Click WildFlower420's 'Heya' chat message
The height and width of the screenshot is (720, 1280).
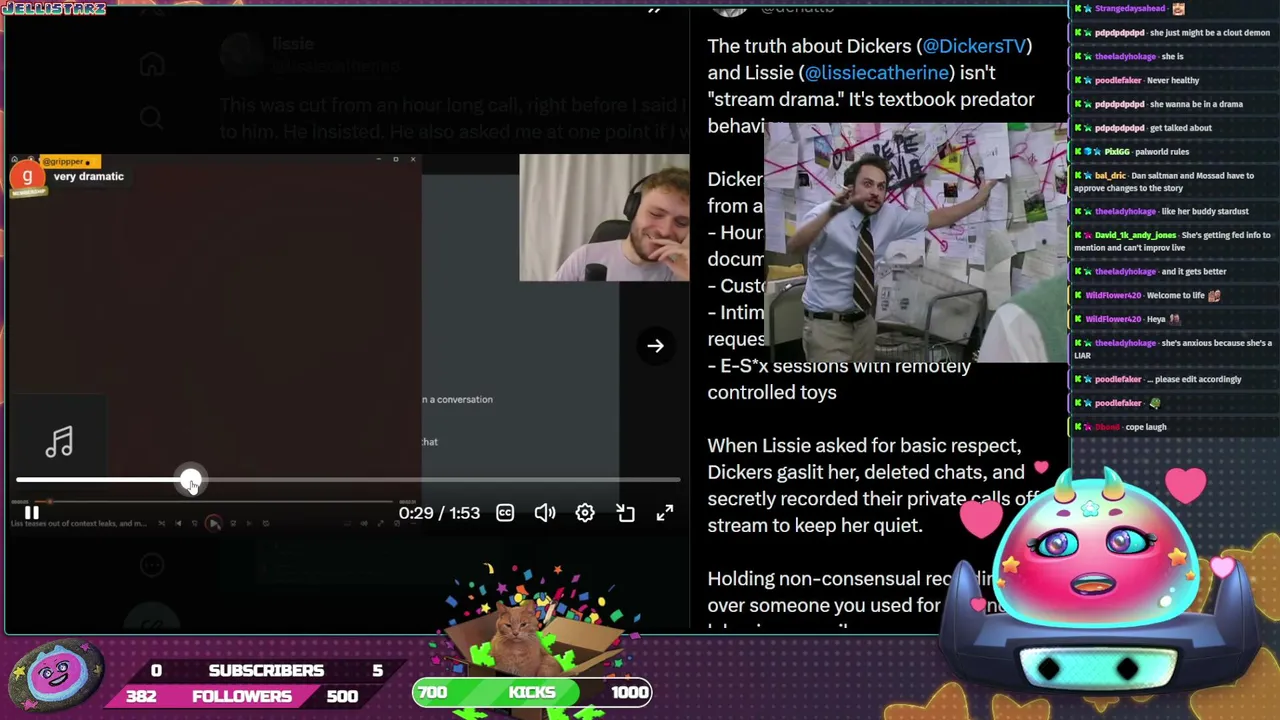coord(1127,319)
